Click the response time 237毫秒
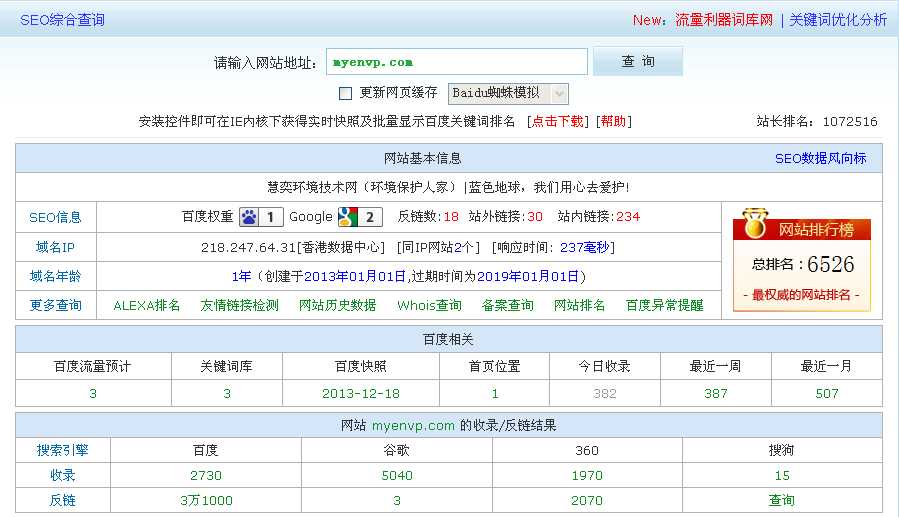899x517 pixels. click(584, 247)
